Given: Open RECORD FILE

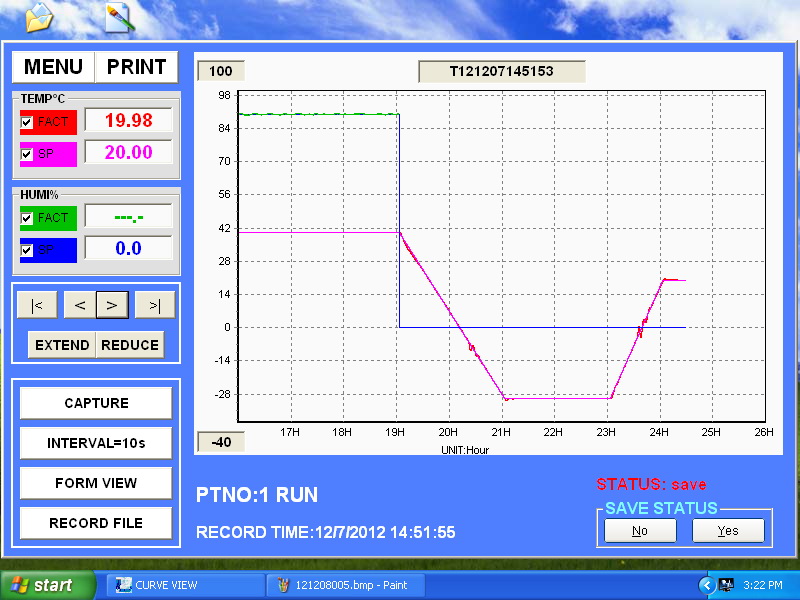Looking at the screenshot, I should (x=96, y=523).
